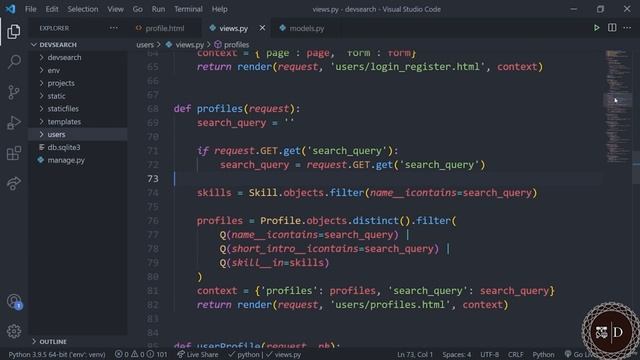Open the Explorer view in activity bar
Screen dimensions: 640x360
[x=13, y=32]
